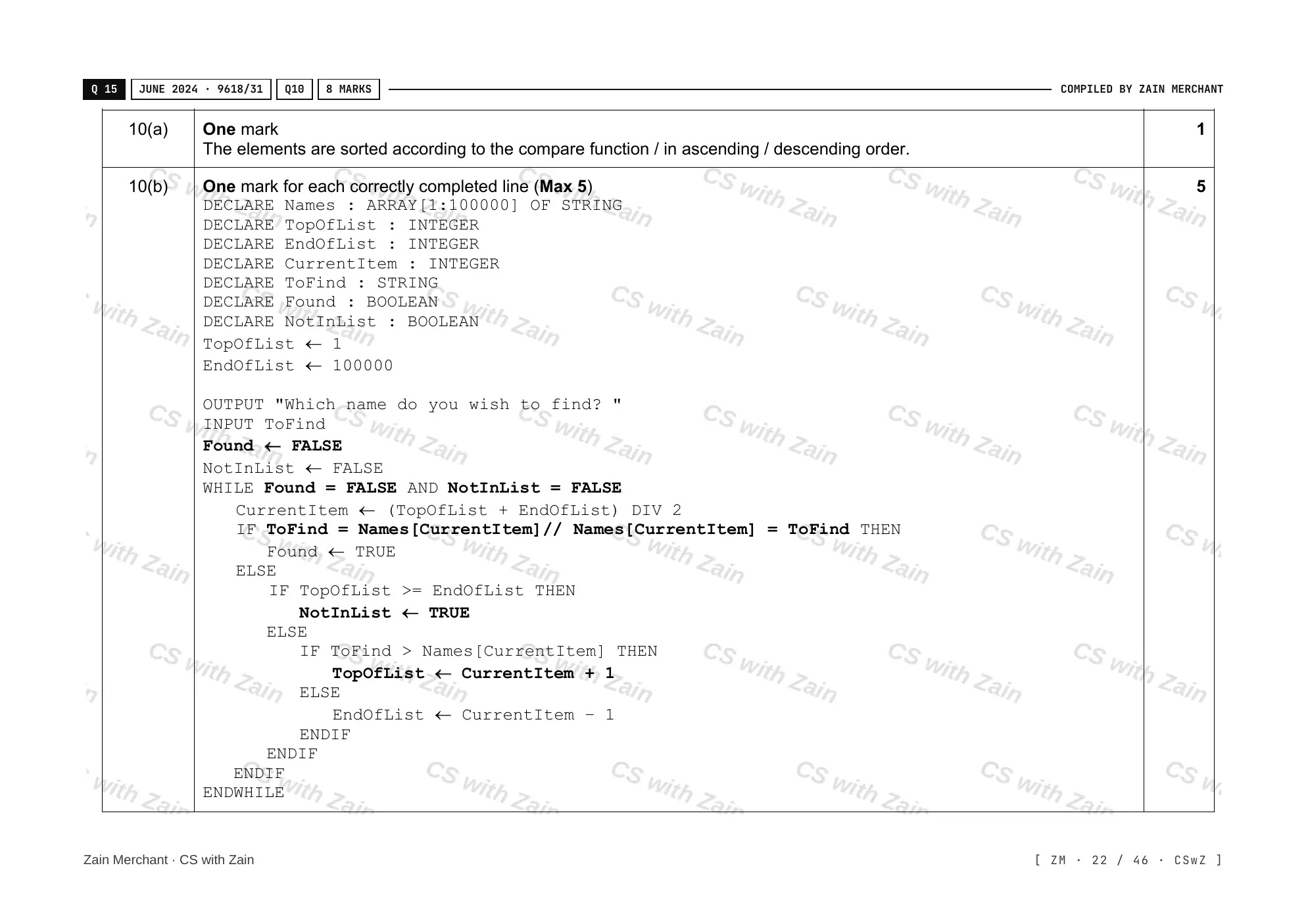Image resolution: width=1308 pixels, height=924 pixels.
Task: Click the EndOfList ← CurrentItem - 1 line
Action: coord(473,715)
